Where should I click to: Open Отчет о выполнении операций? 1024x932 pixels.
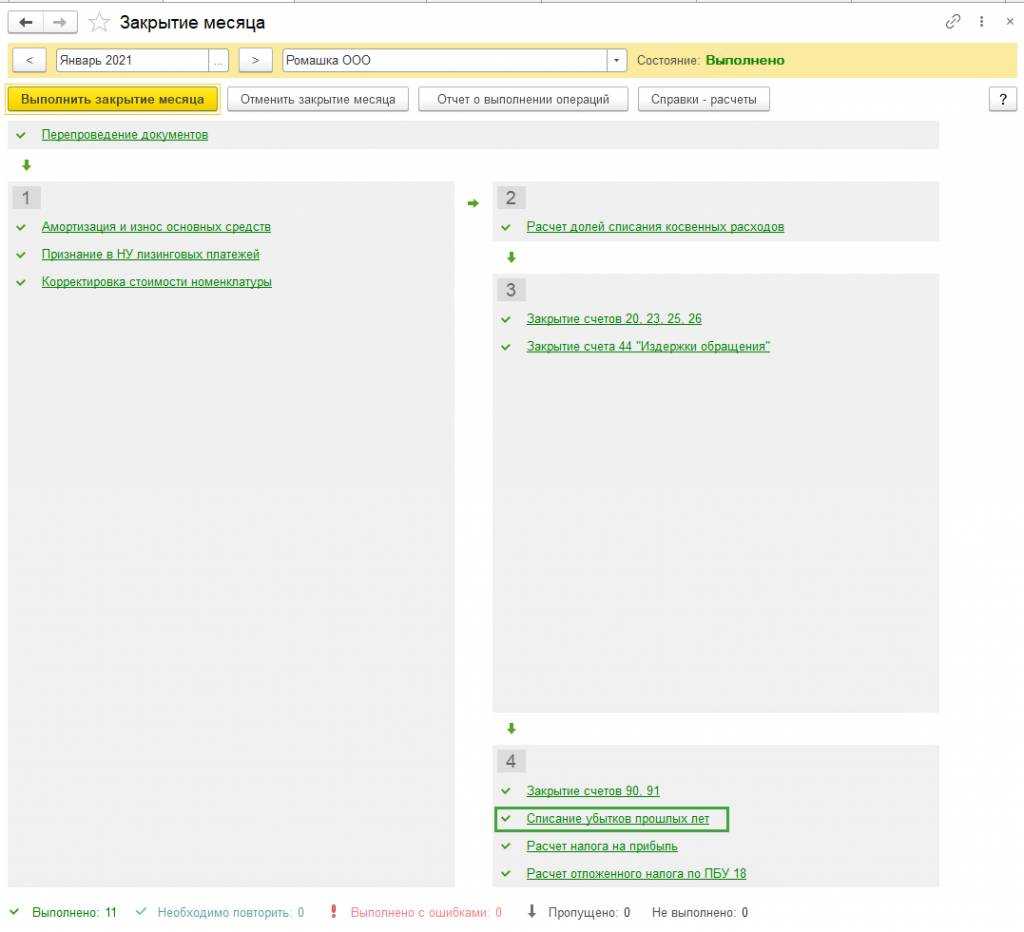tap(523, 99)
